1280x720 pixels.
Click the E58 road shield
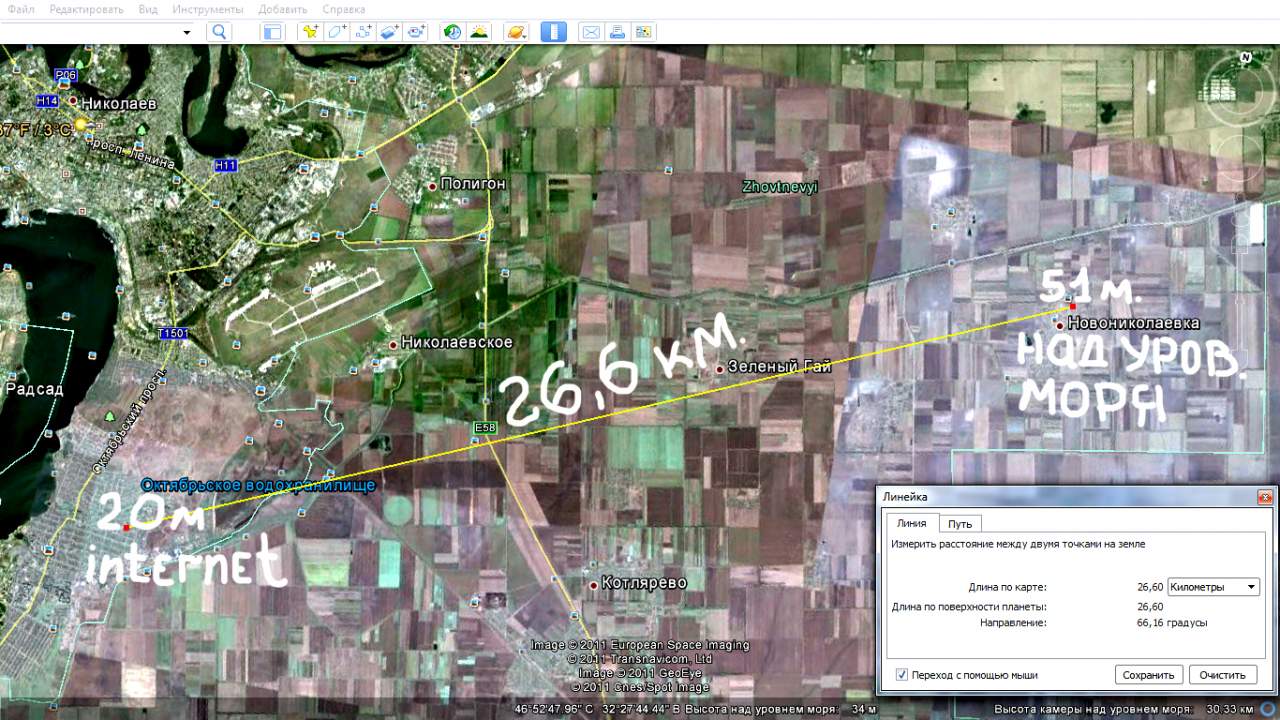484,428
